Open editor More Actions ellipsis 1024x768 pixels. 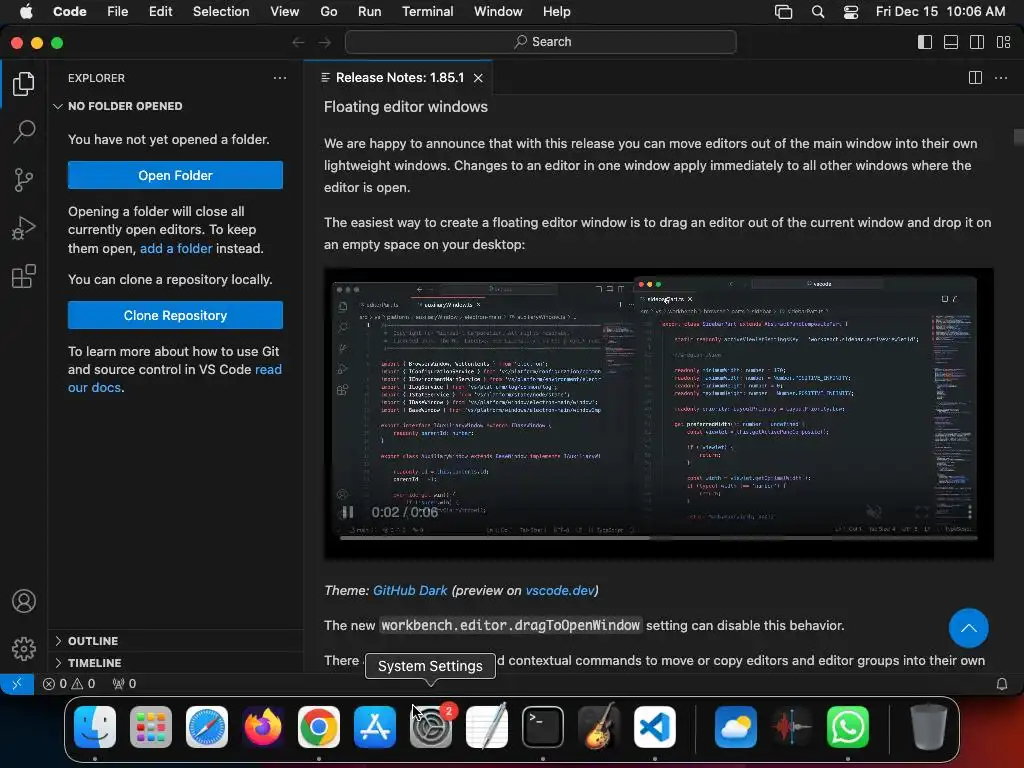click(x=1000, y=78)
